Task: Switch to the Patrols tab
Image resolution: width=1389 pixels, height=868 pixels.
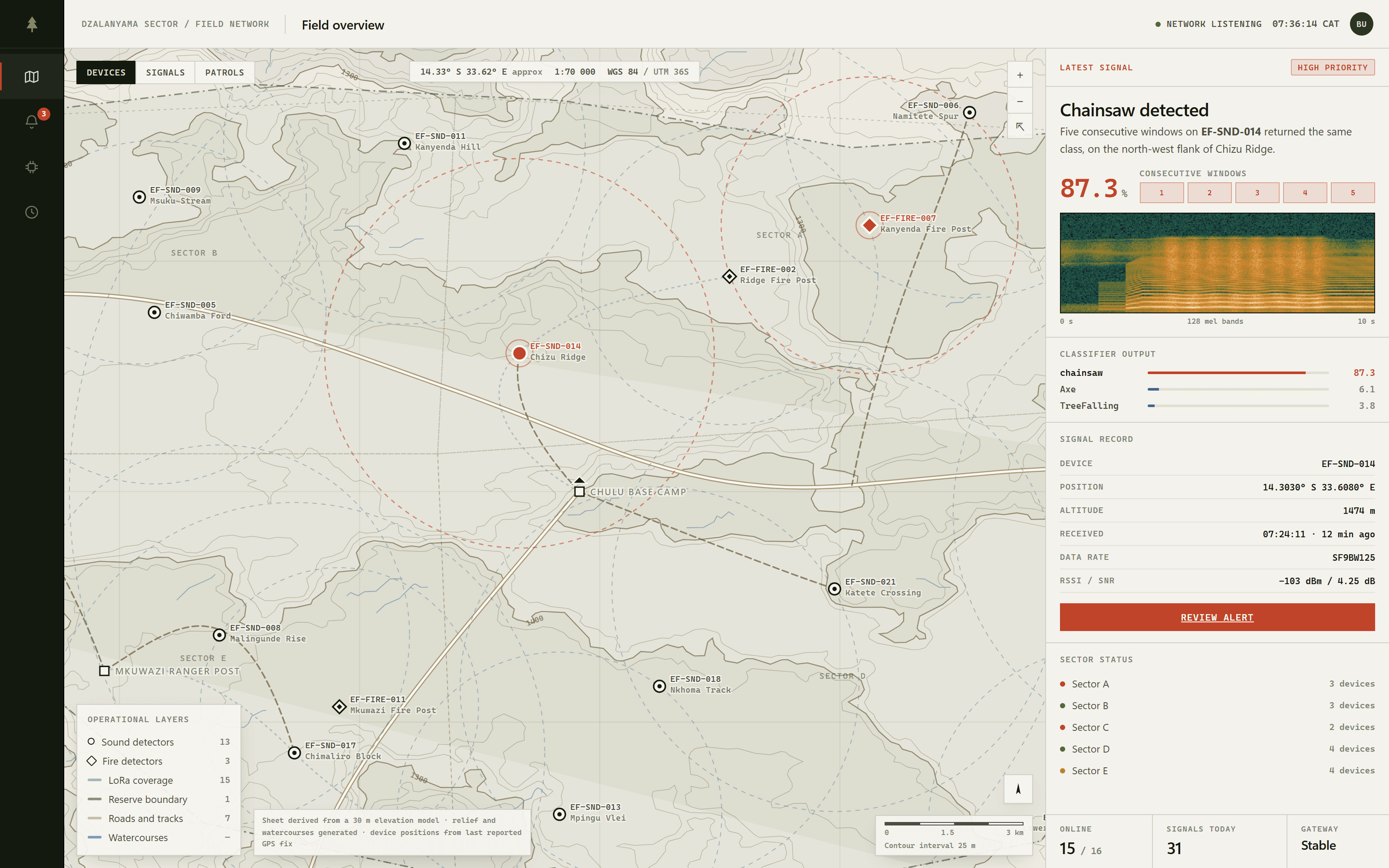Action: pyautogui.click(x=224, y=72)
